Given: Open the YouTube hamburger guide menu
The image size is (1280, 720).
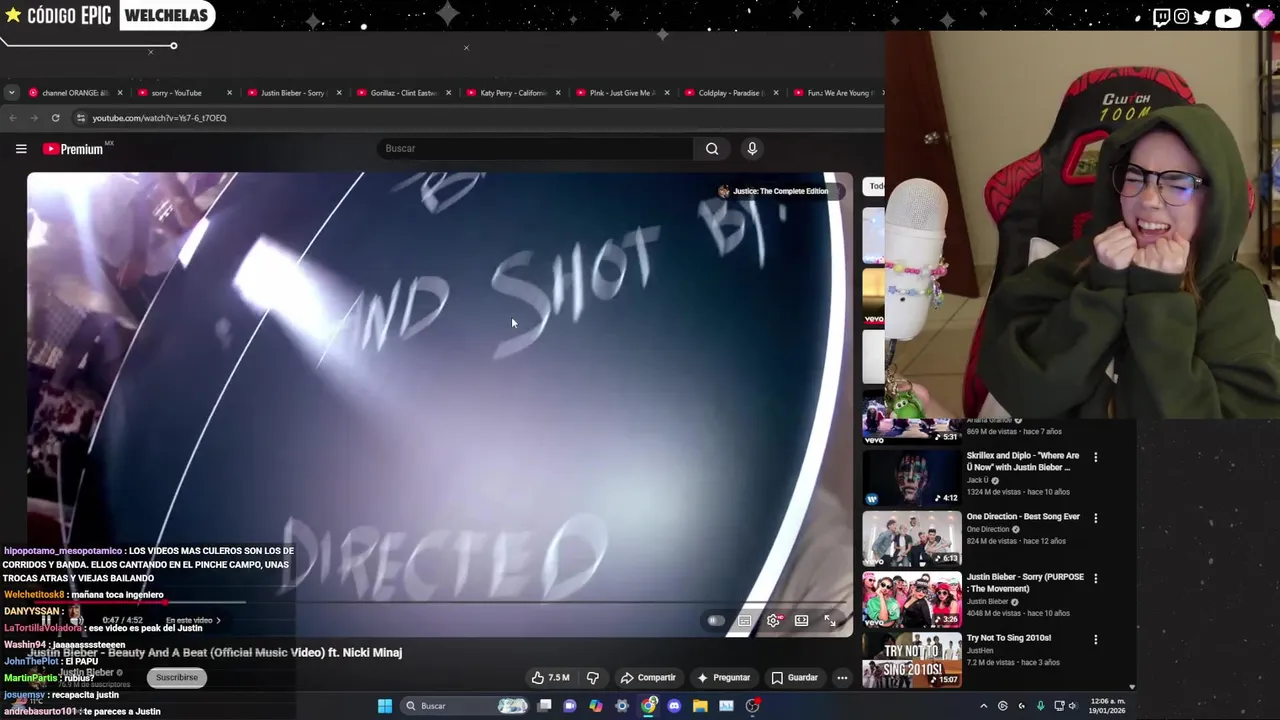Looking at the screenshot, I should coord(21,149).
